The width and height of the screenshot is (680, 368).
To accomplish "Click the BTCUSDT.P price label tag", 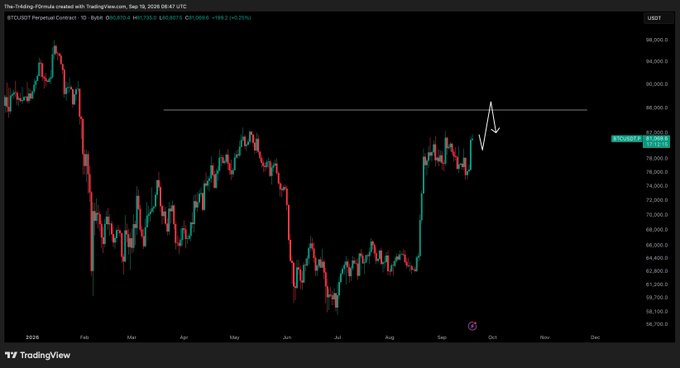I will pyautogui.click(x=626, y=139).
